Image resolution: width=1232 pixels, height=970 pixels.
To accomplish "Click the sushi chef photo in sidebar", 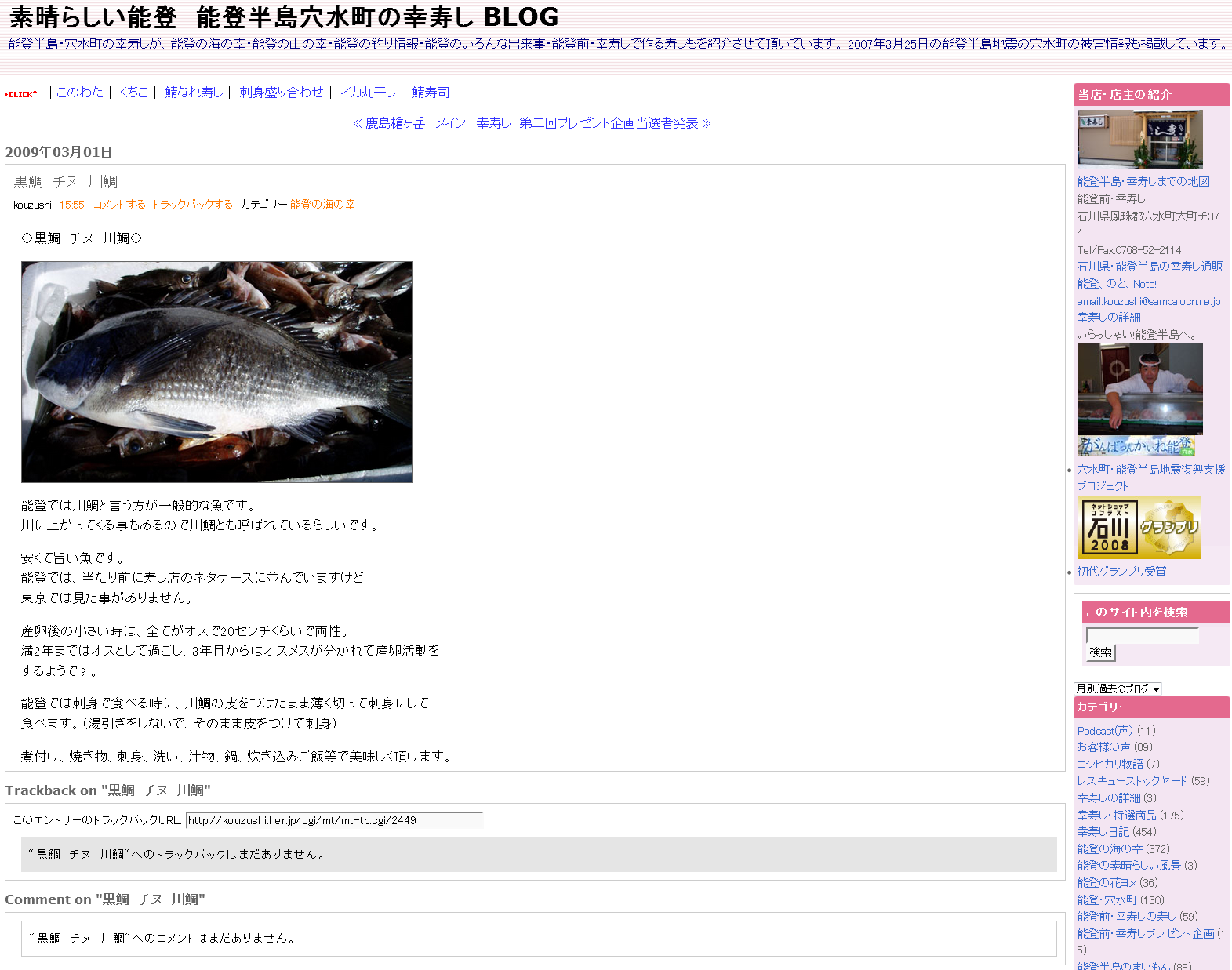I will tap(1139, 389).
